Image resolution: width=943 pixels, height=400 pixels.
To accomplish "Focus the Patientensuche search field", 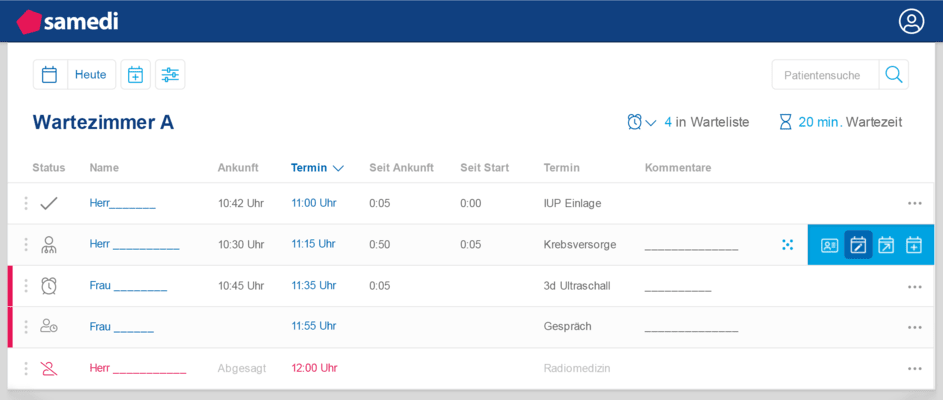I will (x=824, y=75).
